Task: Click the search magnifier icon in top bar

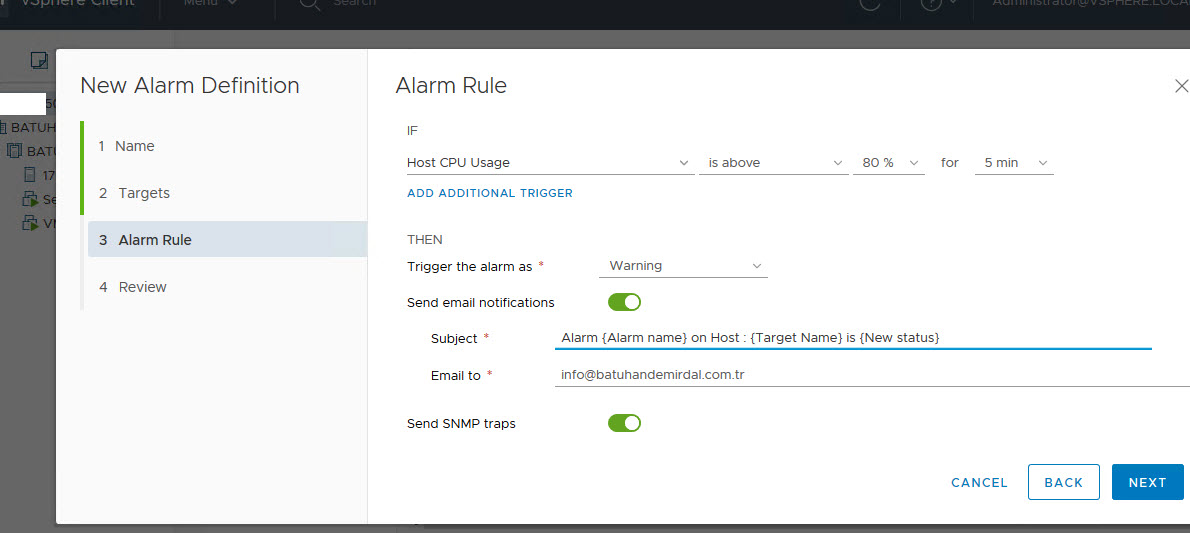Action: pos(309,5)
